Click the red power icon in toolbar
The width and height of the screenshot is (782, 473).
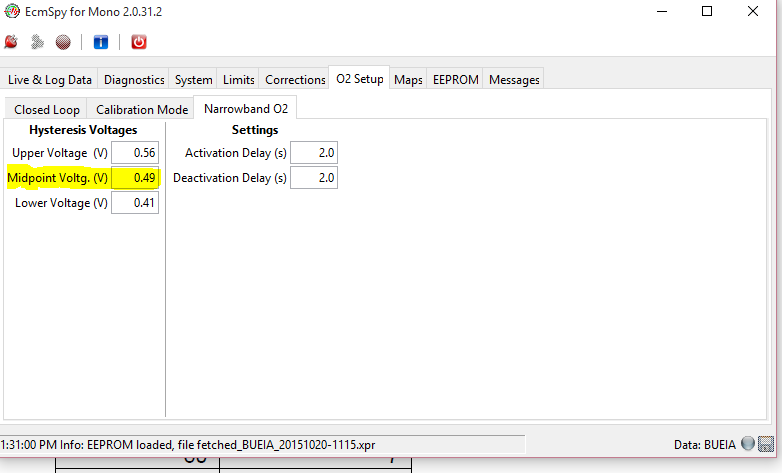pyautogui.click(x=139, y=42)
